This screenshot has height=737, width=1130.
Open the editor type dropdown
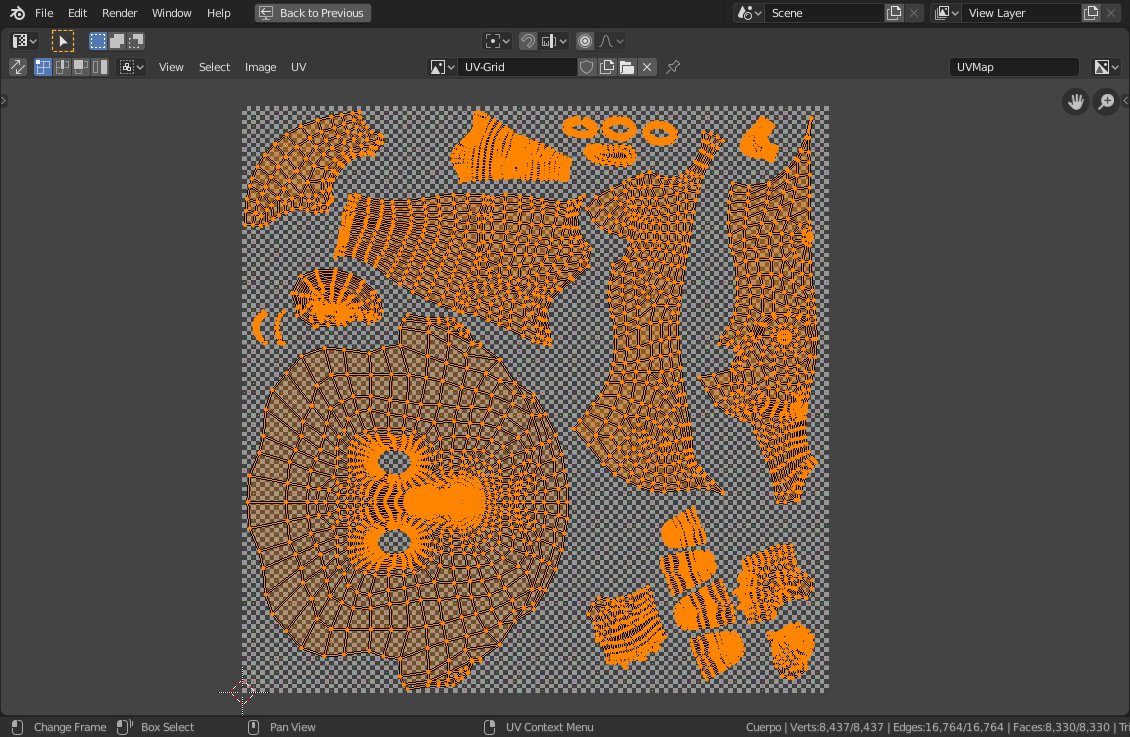[x=25, y=41]
